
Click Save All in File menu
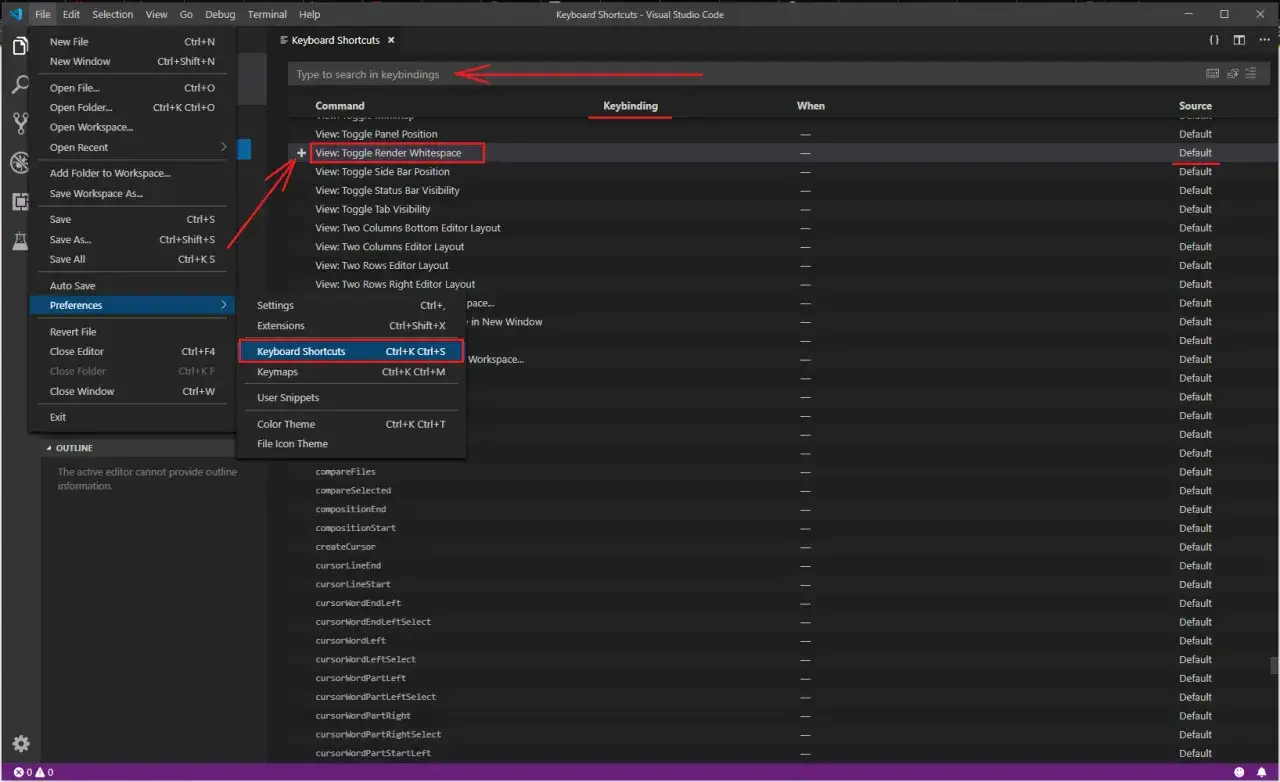[132, 259]
